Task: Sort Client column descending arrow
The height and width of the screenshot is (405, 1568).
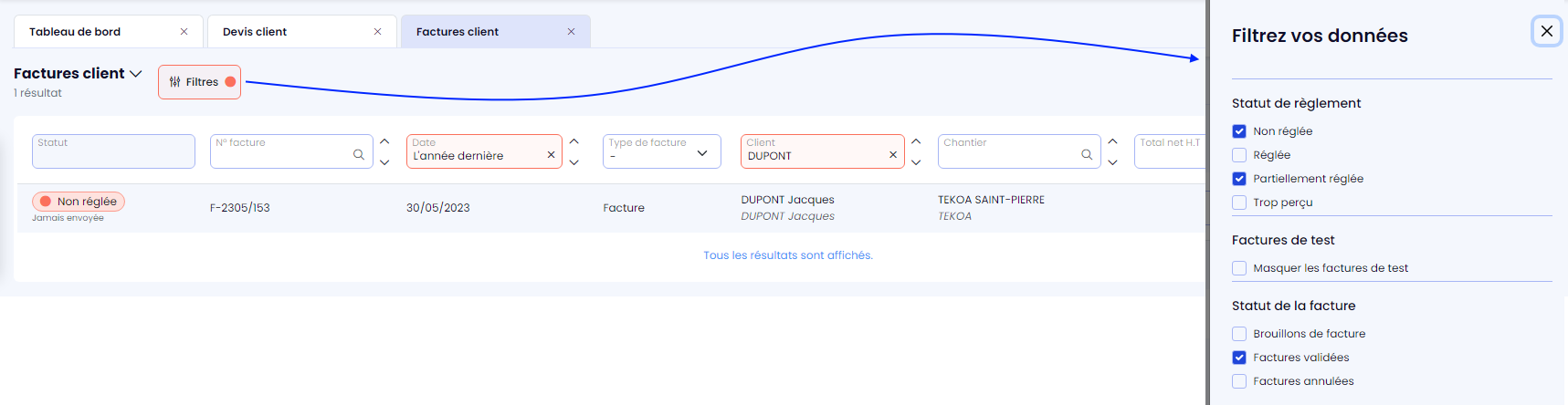Action: coord(916,162)
